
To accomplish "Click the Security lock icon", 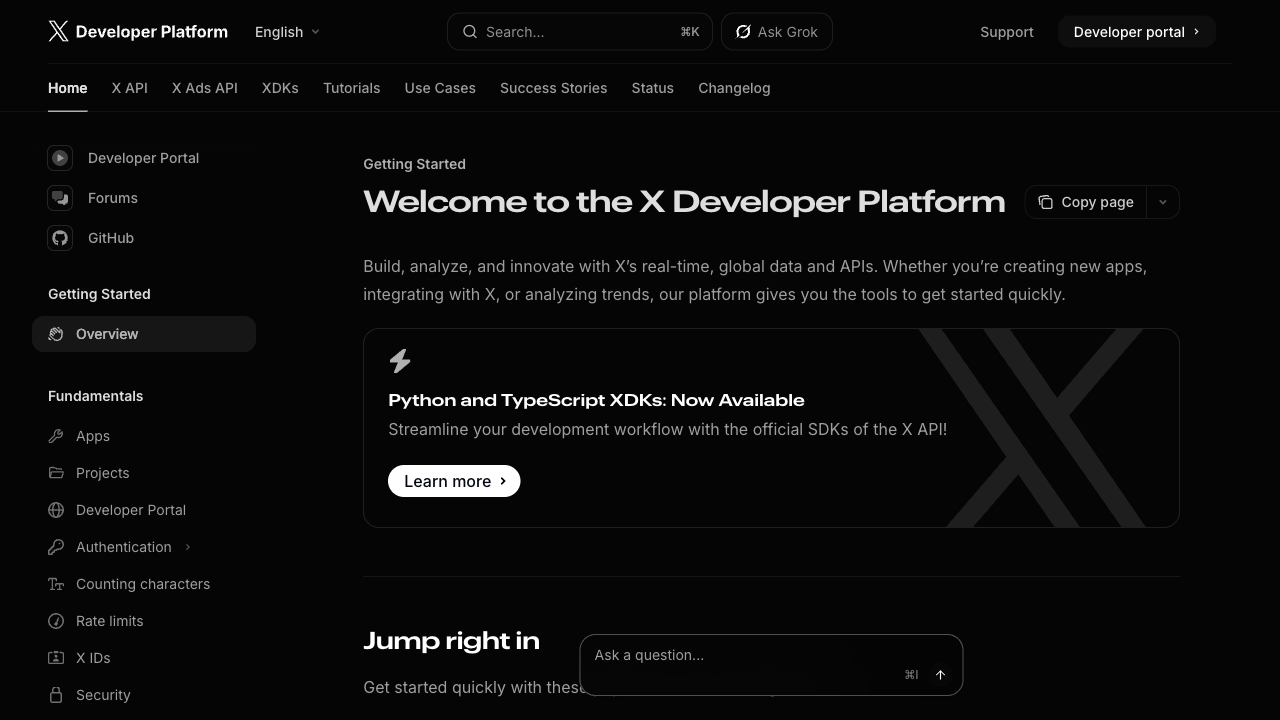I will point(56,695).
